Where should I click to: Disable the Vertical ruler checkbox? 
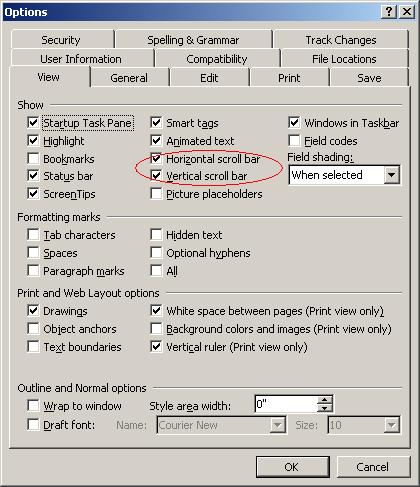(x=156, y=347)
